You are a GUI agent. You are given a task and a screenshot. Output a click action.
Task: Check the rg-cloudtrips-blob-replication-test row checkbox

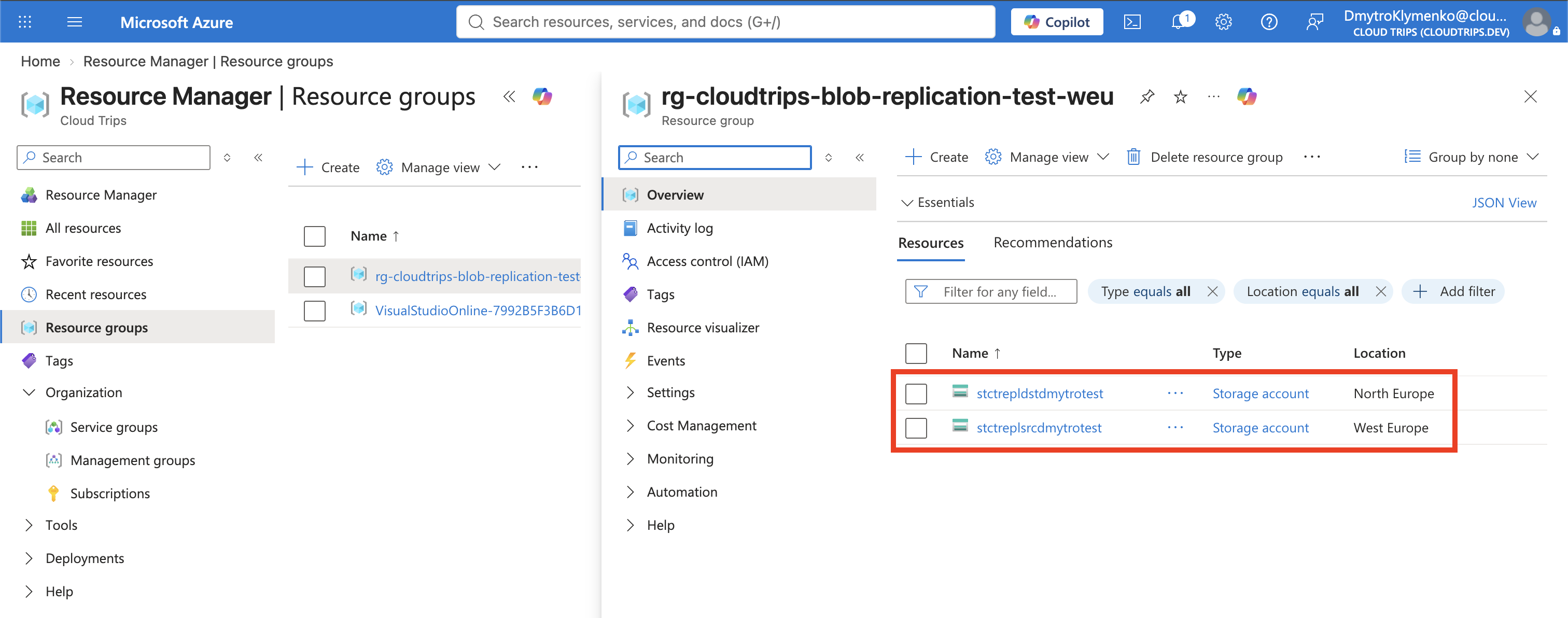(315, 276)
